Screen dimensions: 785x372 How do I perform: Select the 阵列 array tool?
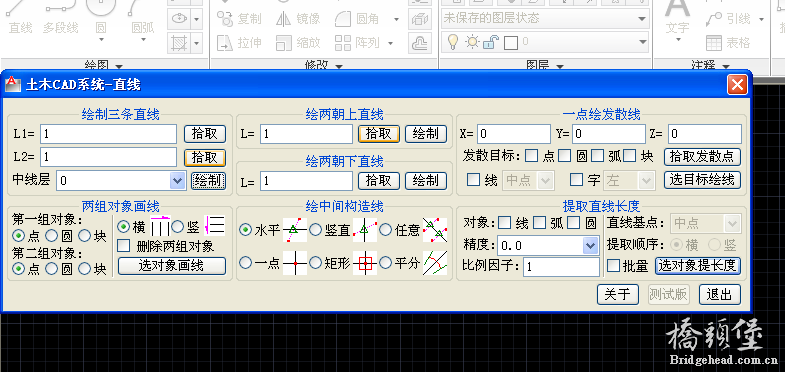click(x=358, y=43)
